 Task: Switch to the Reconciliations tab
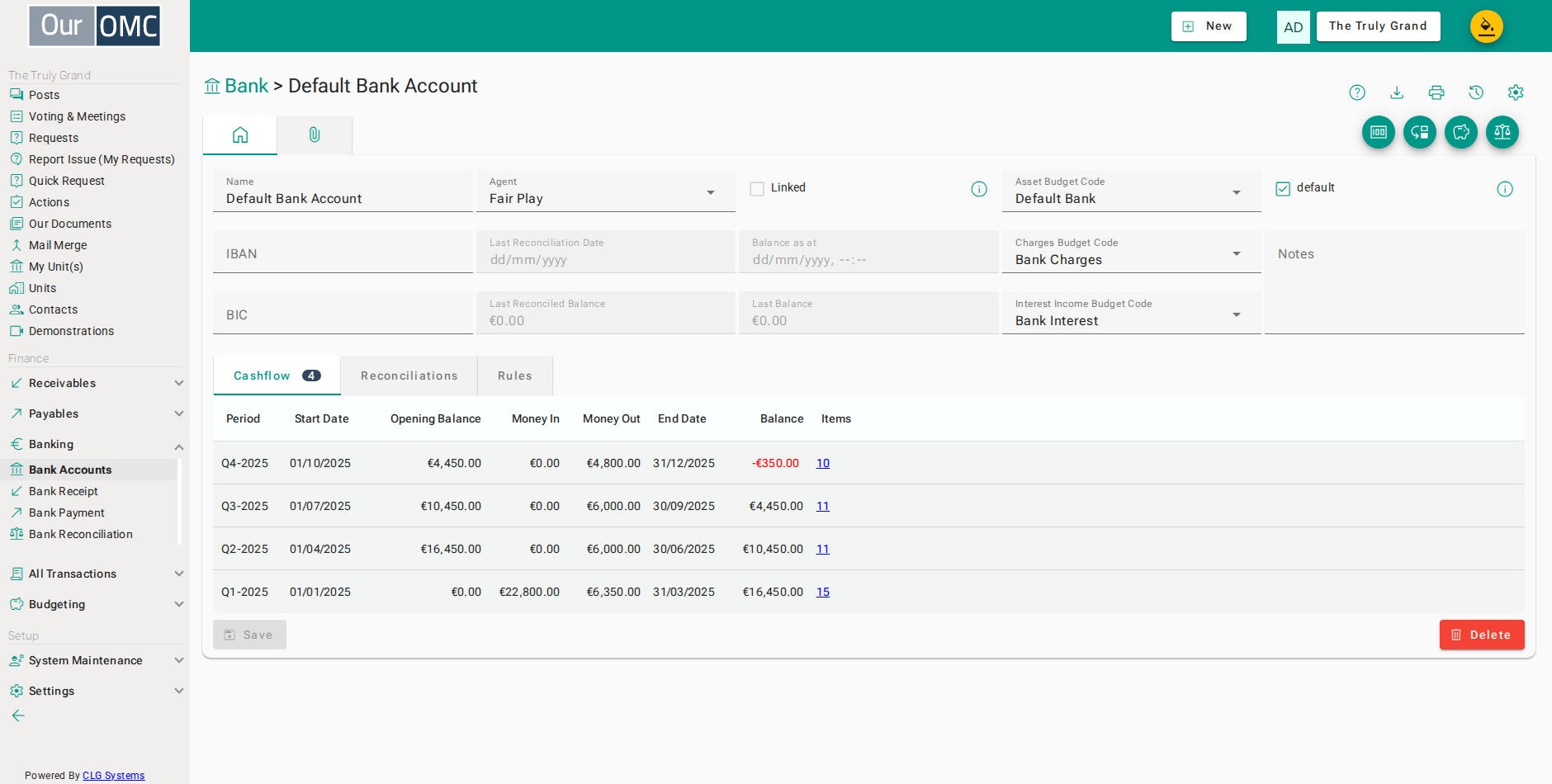point(409,375)
